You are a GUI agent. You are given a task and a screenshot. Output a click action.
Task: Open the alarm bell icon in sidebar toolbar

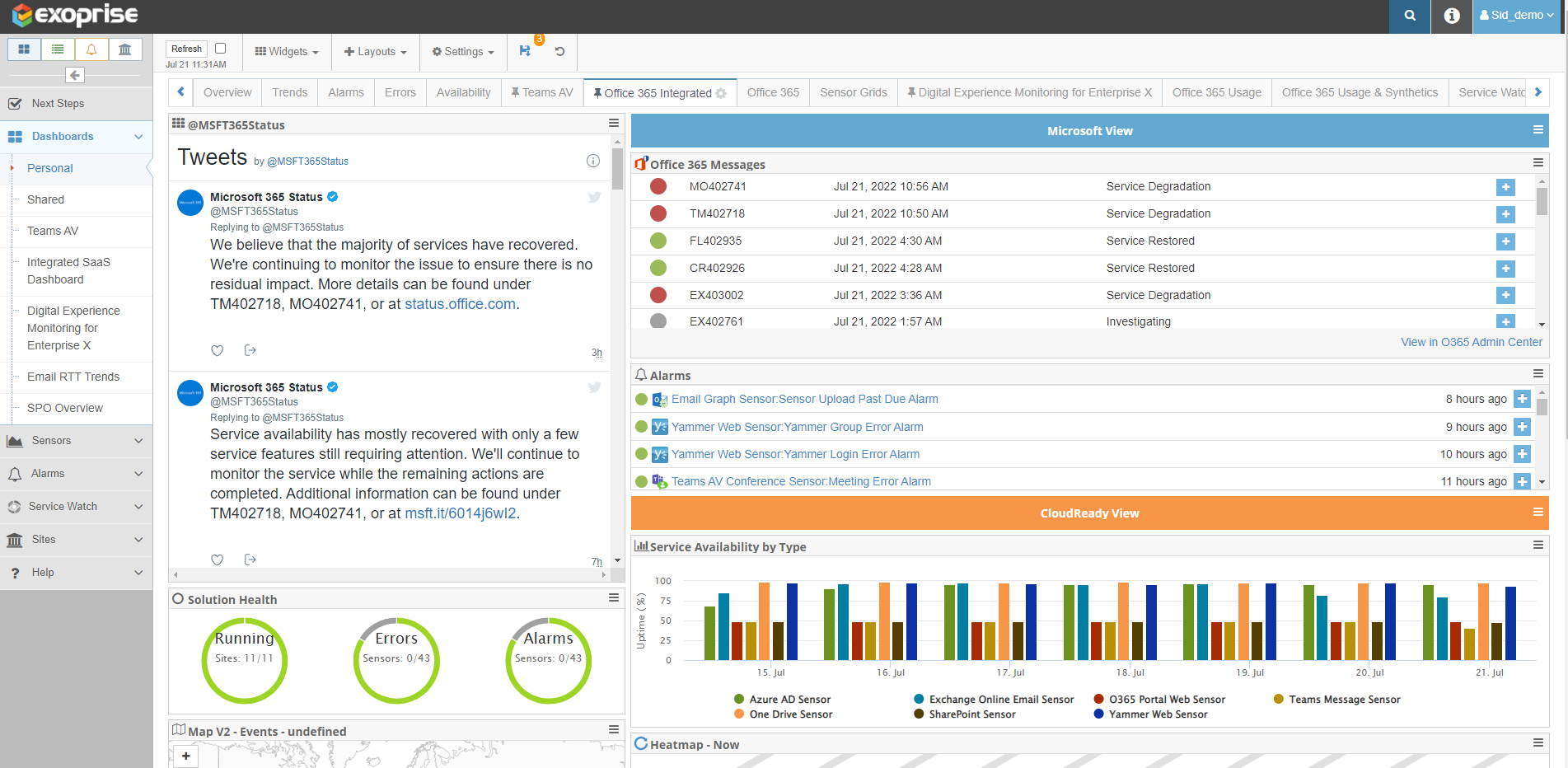pos(91,49)
